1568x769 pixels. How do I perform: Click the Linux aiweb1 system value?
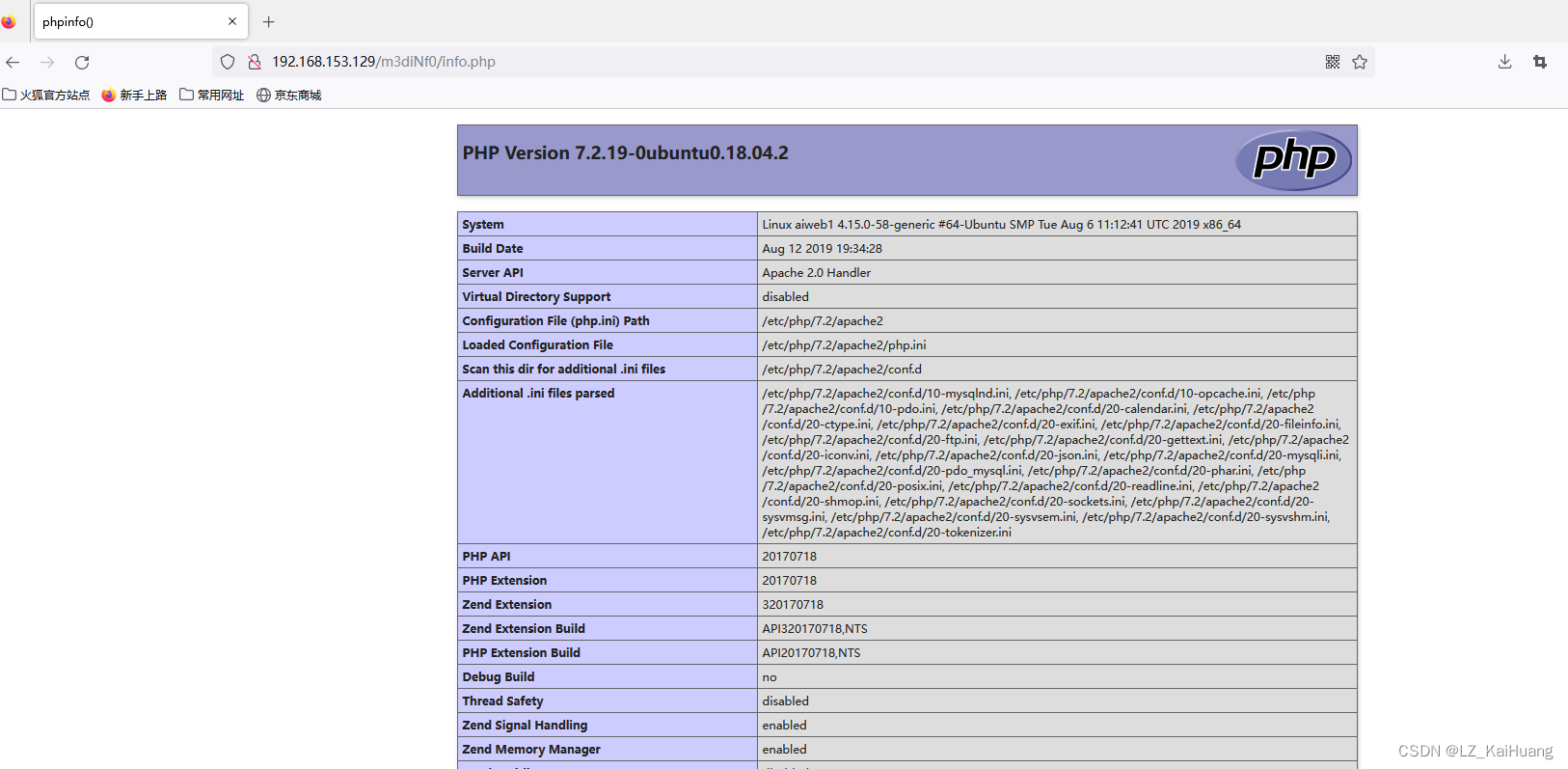(x=1001, y=225)
